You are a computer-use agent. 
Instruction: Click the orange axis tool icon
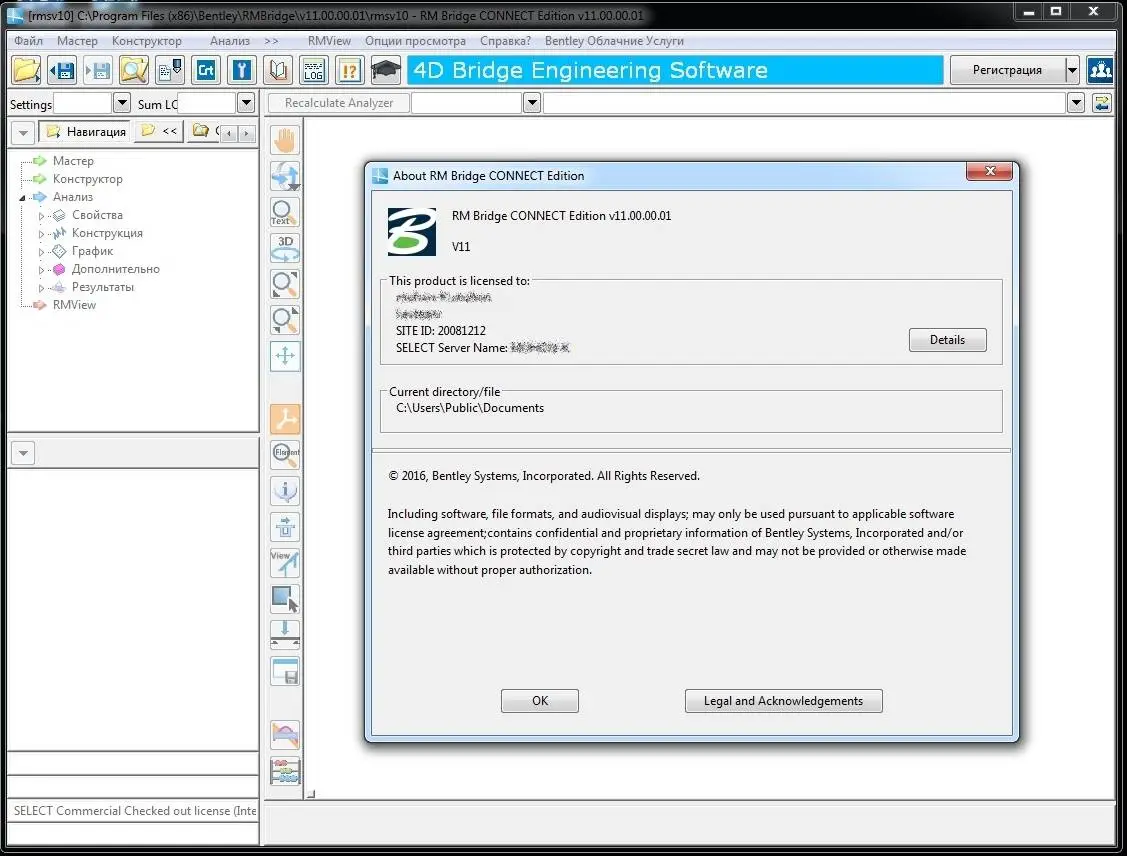[285, 418]
